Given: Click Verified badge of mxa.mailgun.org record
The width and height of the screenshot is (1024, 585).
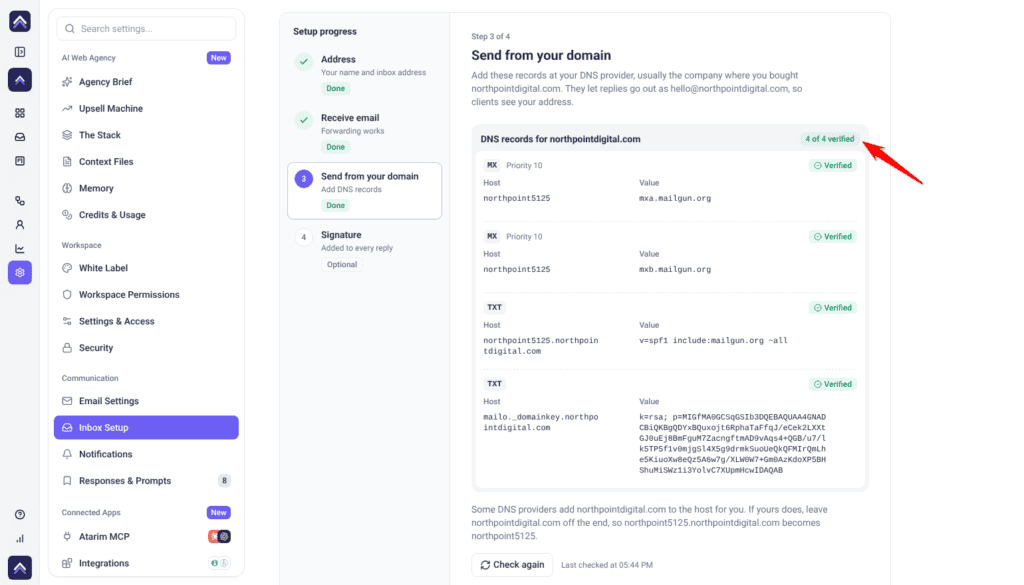Looking at the screenshot, I should (x=833, y=166).
